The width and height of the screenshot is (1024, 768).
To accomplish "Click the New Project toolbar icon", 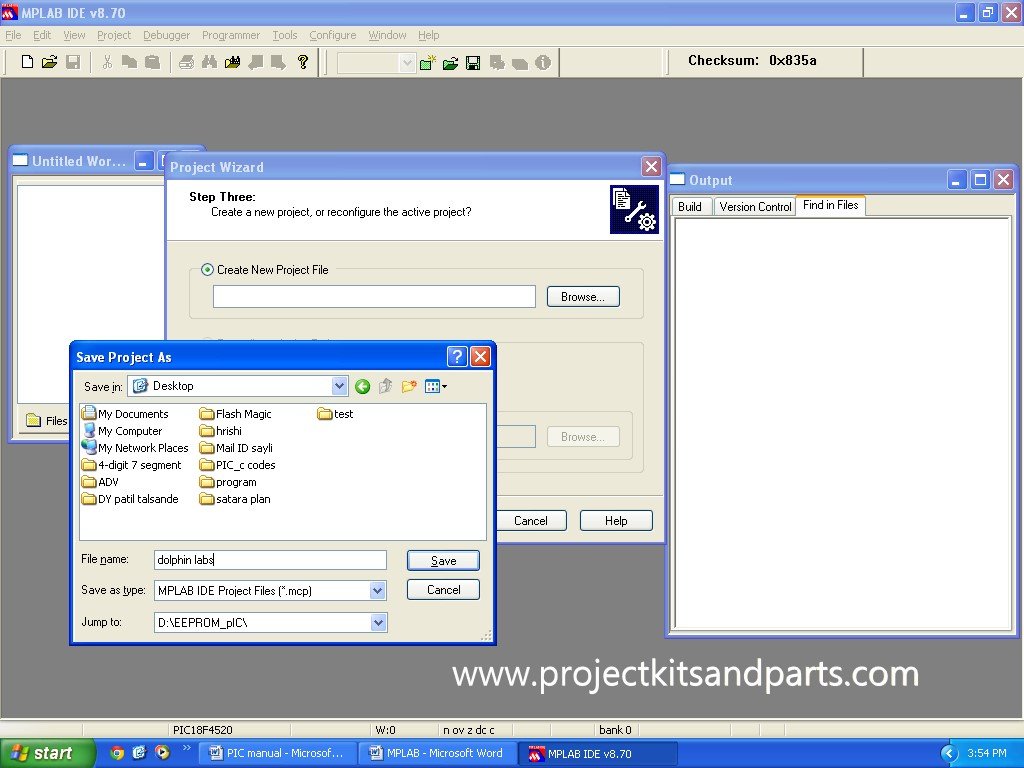I will 428,63.
